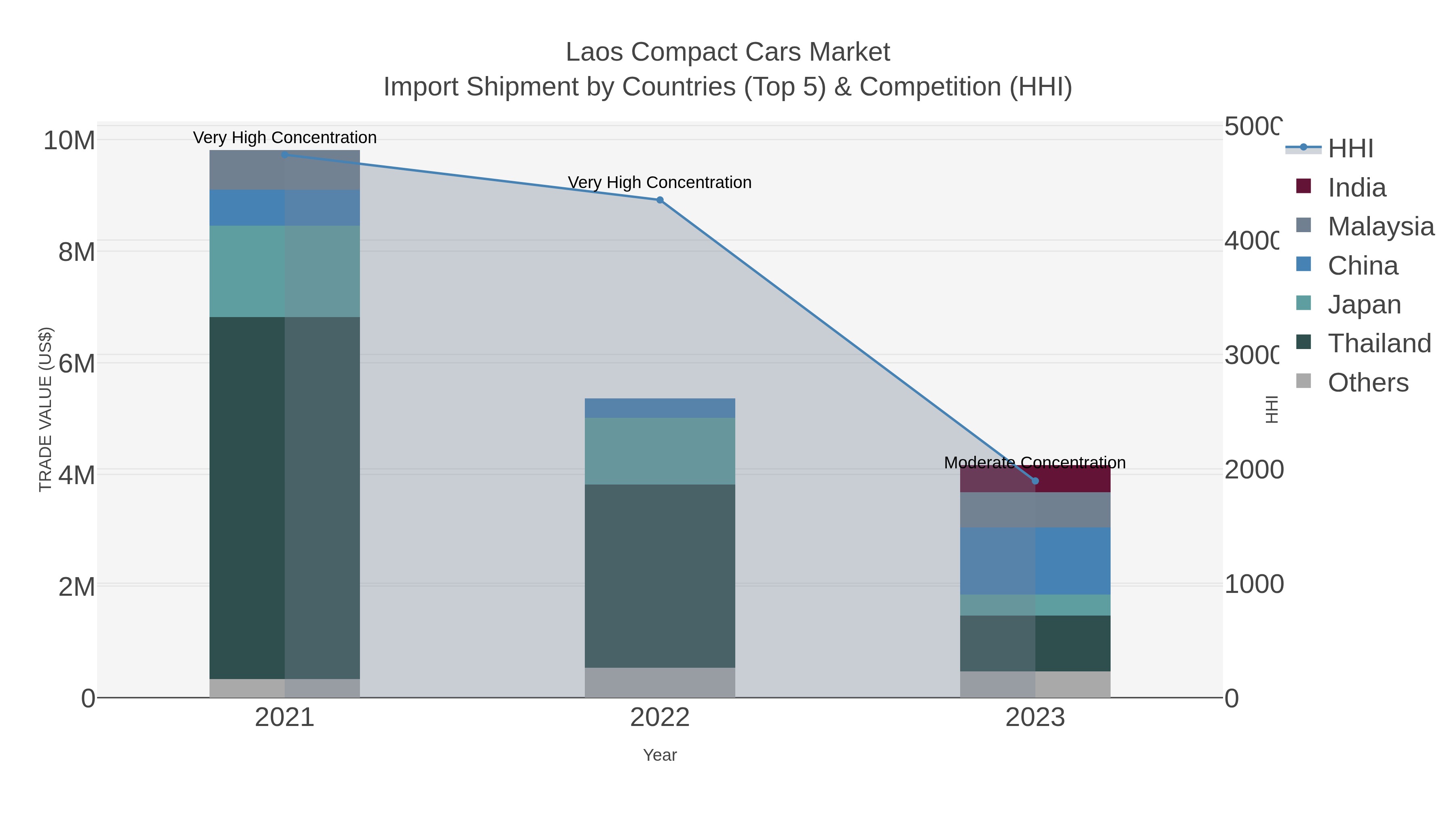Click the 'Year' x-axis title
Viewport: 1456px width, 819px height.
coord(660,755)
